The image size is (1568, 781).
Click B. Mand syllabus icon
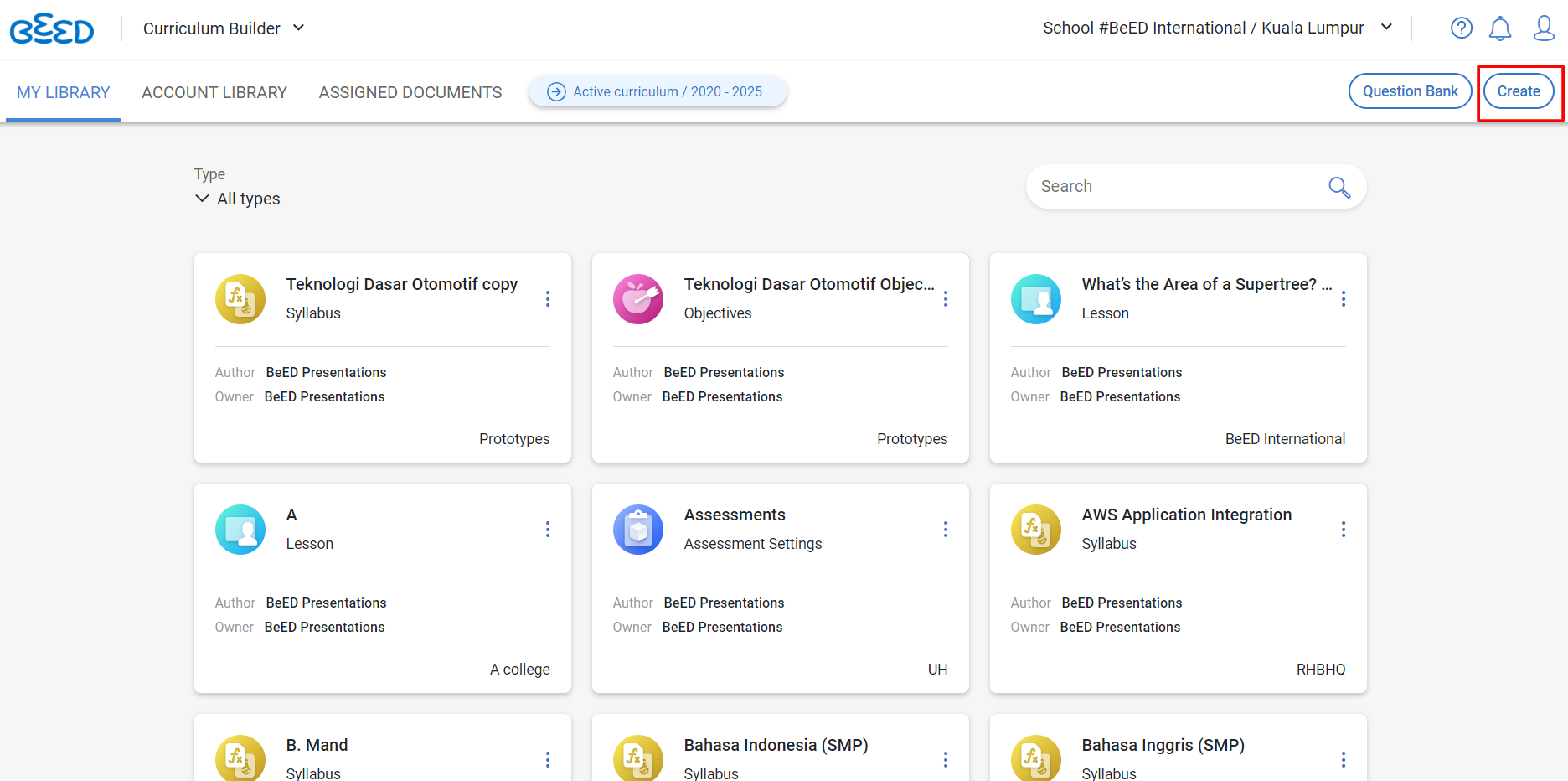[240, 758]
